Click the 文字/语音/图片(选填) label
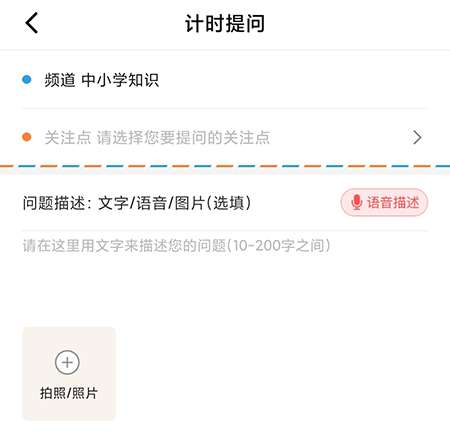 click(175, 203)
